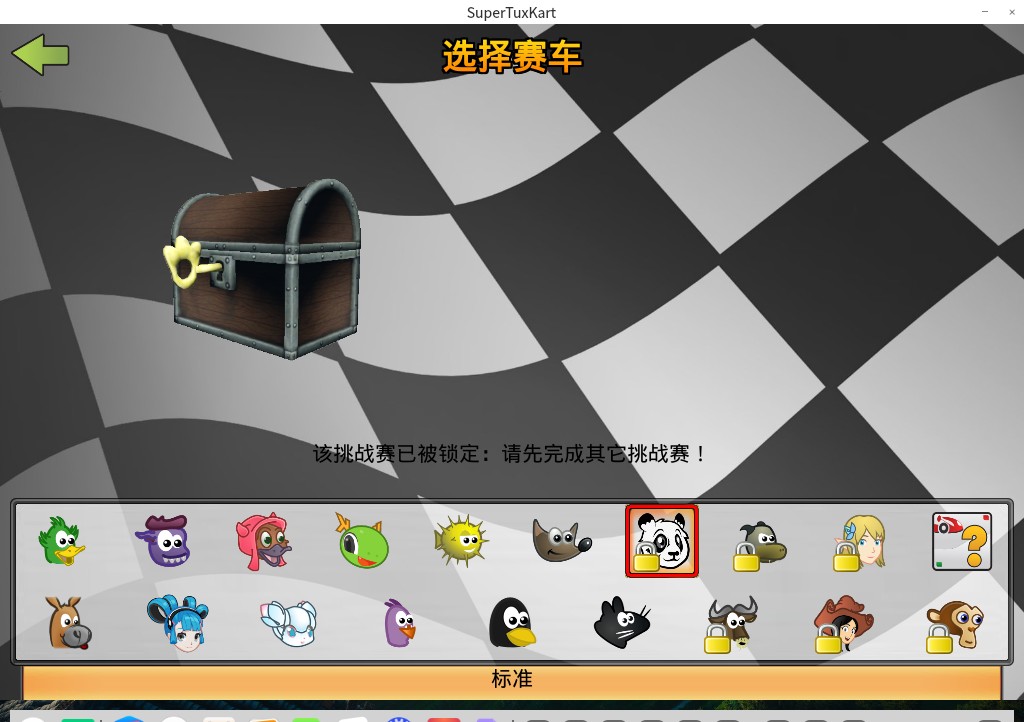The height and width of the screenshot is (722, 1024).
Task: Select the locked grey hippo-like character
Action: [x=760, y=546]
